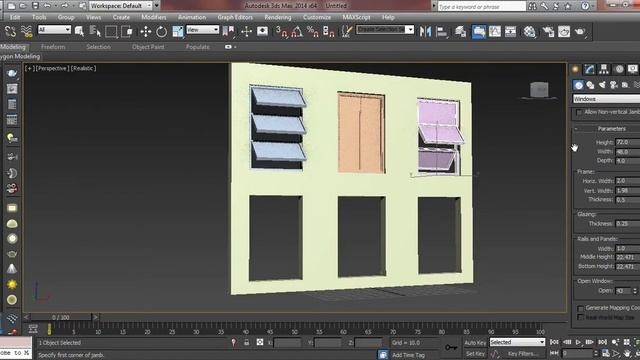
Task: Toggle the 3D Snaps tool
Action: pos(281,31)
